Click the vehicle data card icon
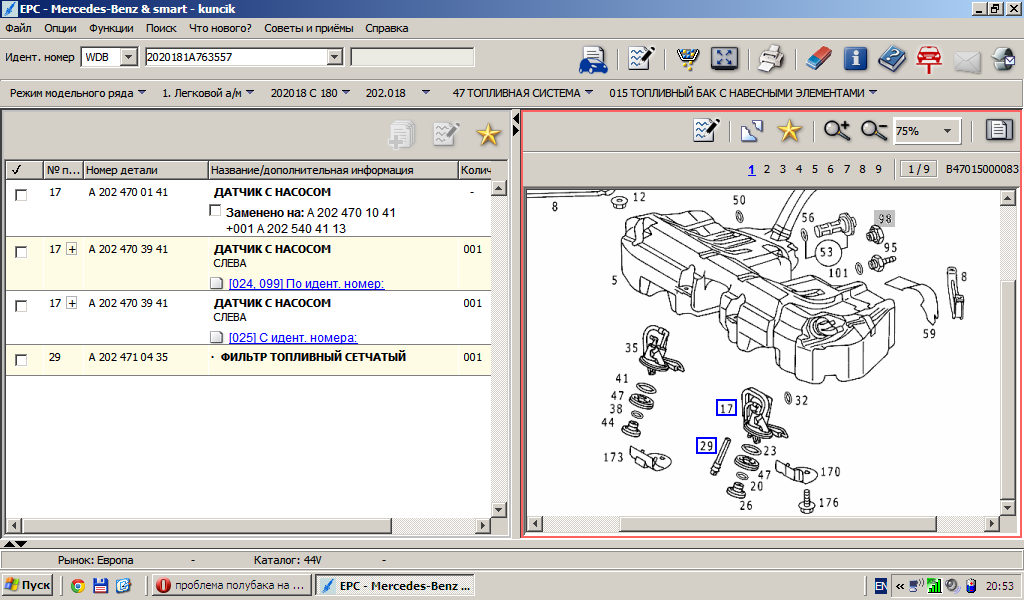Viewport: 1024px width, 600px height. click(x=593, y=60)
